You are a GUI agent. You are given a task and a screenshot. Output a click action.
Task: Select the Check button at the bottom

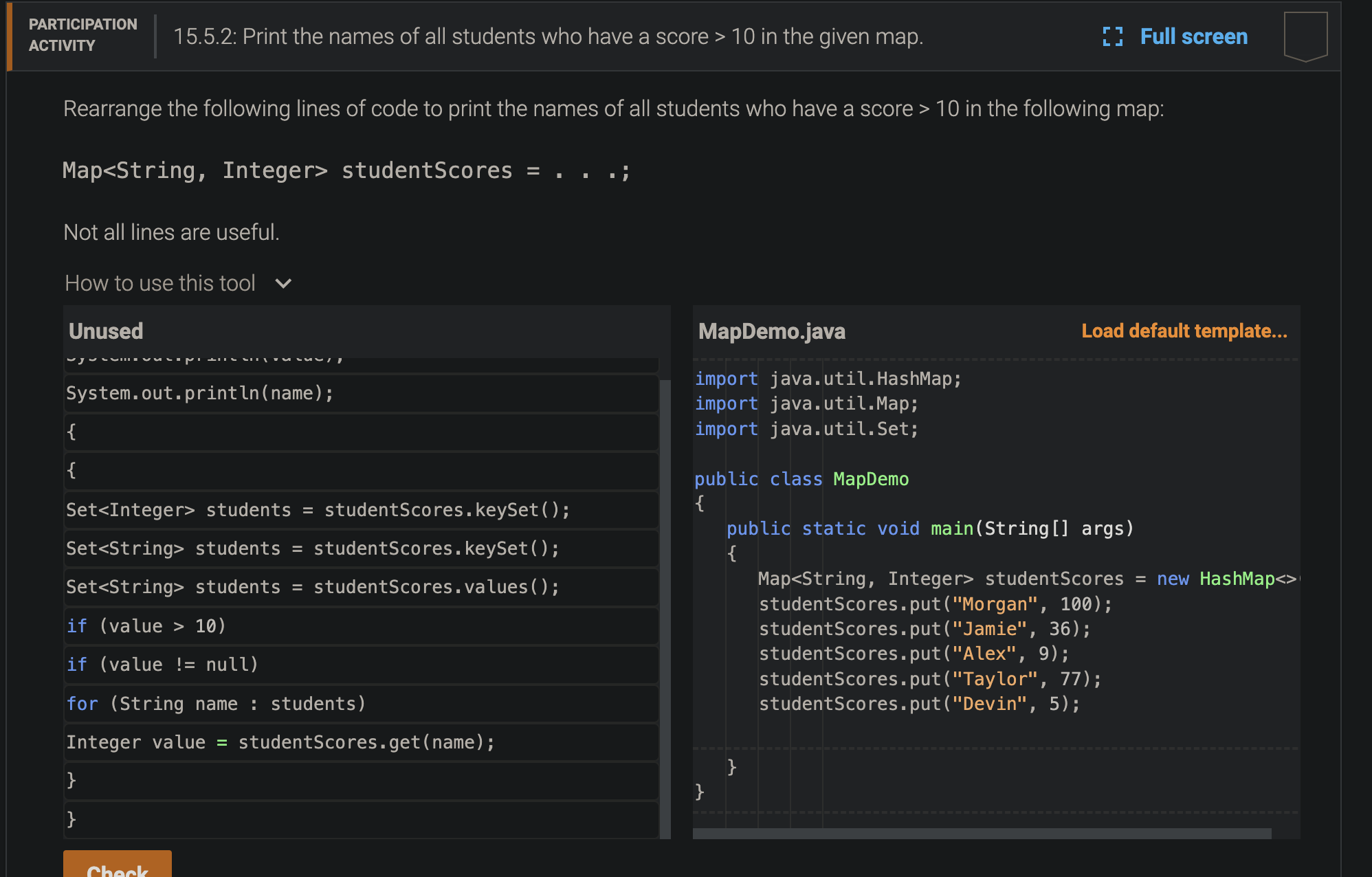pos(117,868)
